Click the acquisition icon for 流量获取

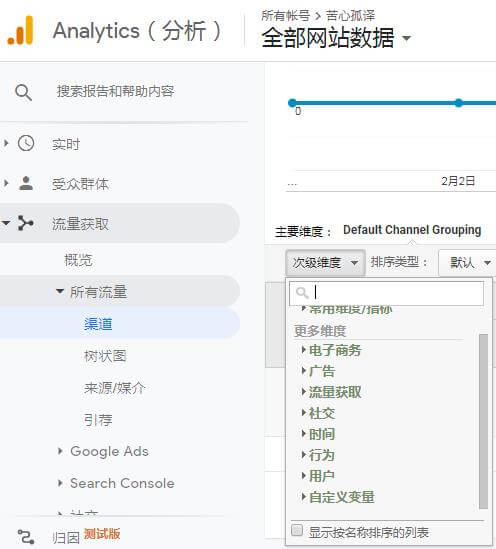coord(26,223)
